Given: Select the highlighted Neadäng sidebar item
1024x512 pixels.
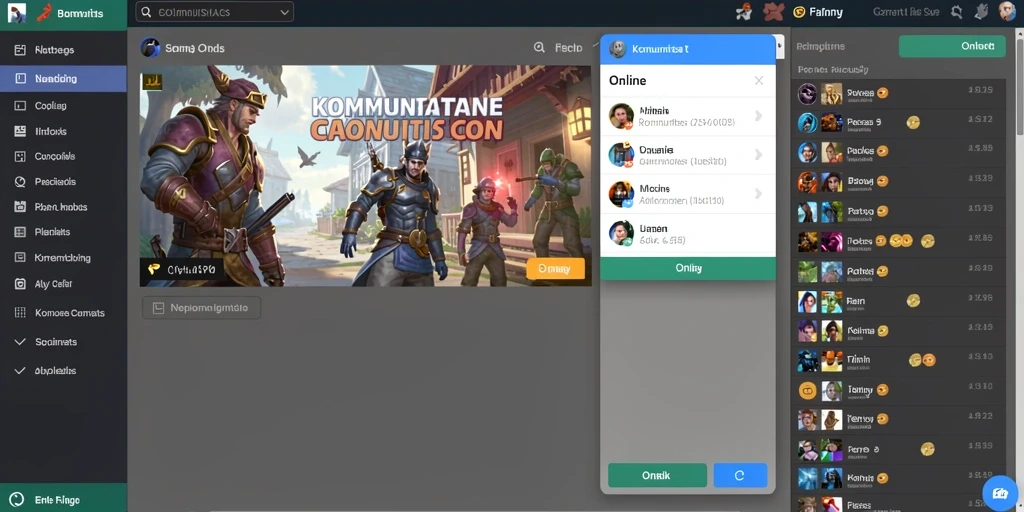Looking at the screenshot, I should click(63, 78).
